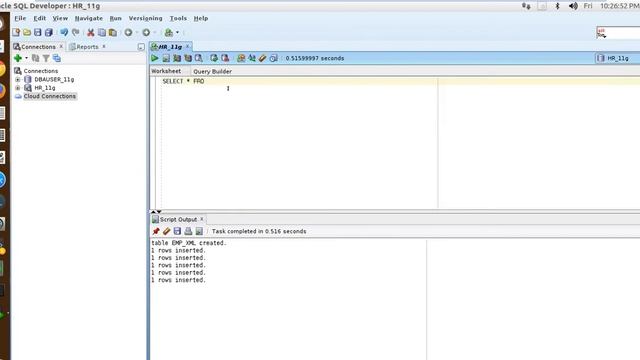Click the Paste toolbar icon
This screenshot has width=640, height=360.
click(x=113, y=32)
